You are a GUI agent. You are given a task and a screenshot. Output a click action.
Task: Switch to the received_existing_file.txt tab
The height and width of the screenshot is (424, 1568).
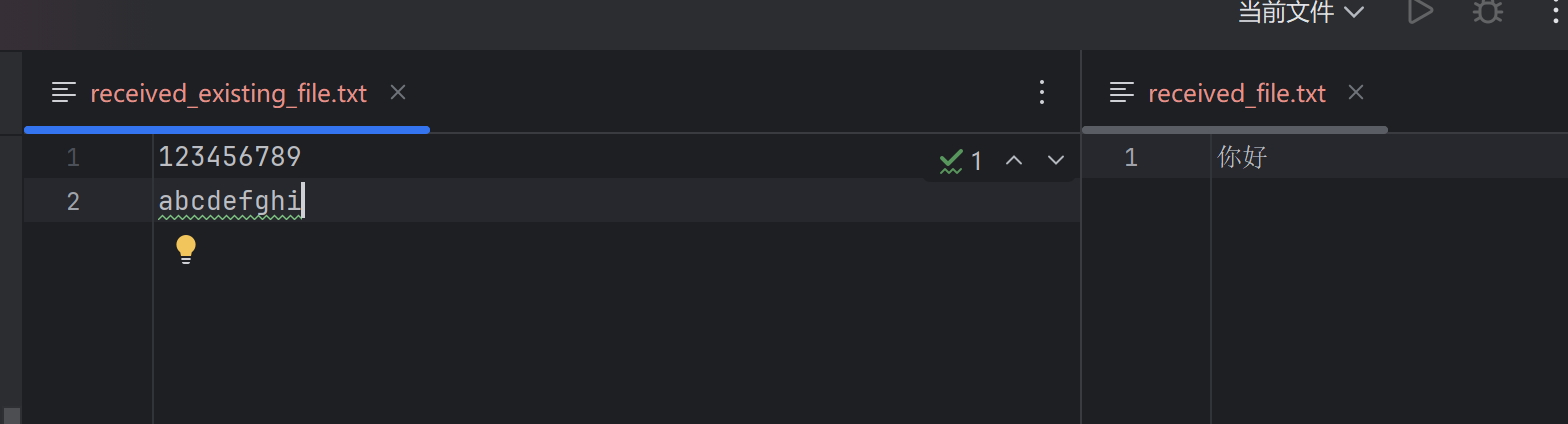pyautogui.click(x=228, y=94)
